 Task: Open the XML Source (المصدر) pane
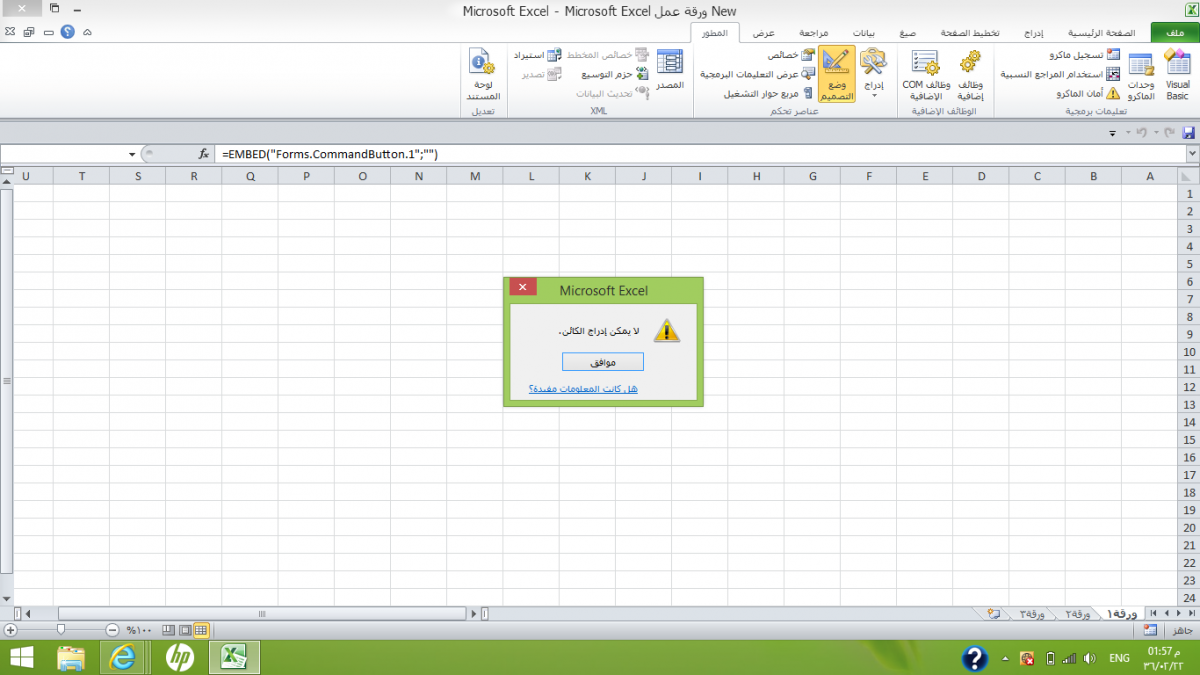coord(669,72)
